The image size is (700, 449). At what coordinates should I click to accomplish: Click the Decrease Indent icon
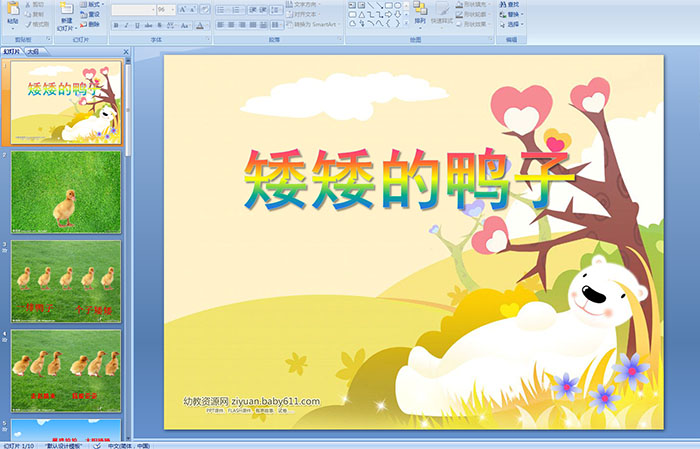point(253,9)
